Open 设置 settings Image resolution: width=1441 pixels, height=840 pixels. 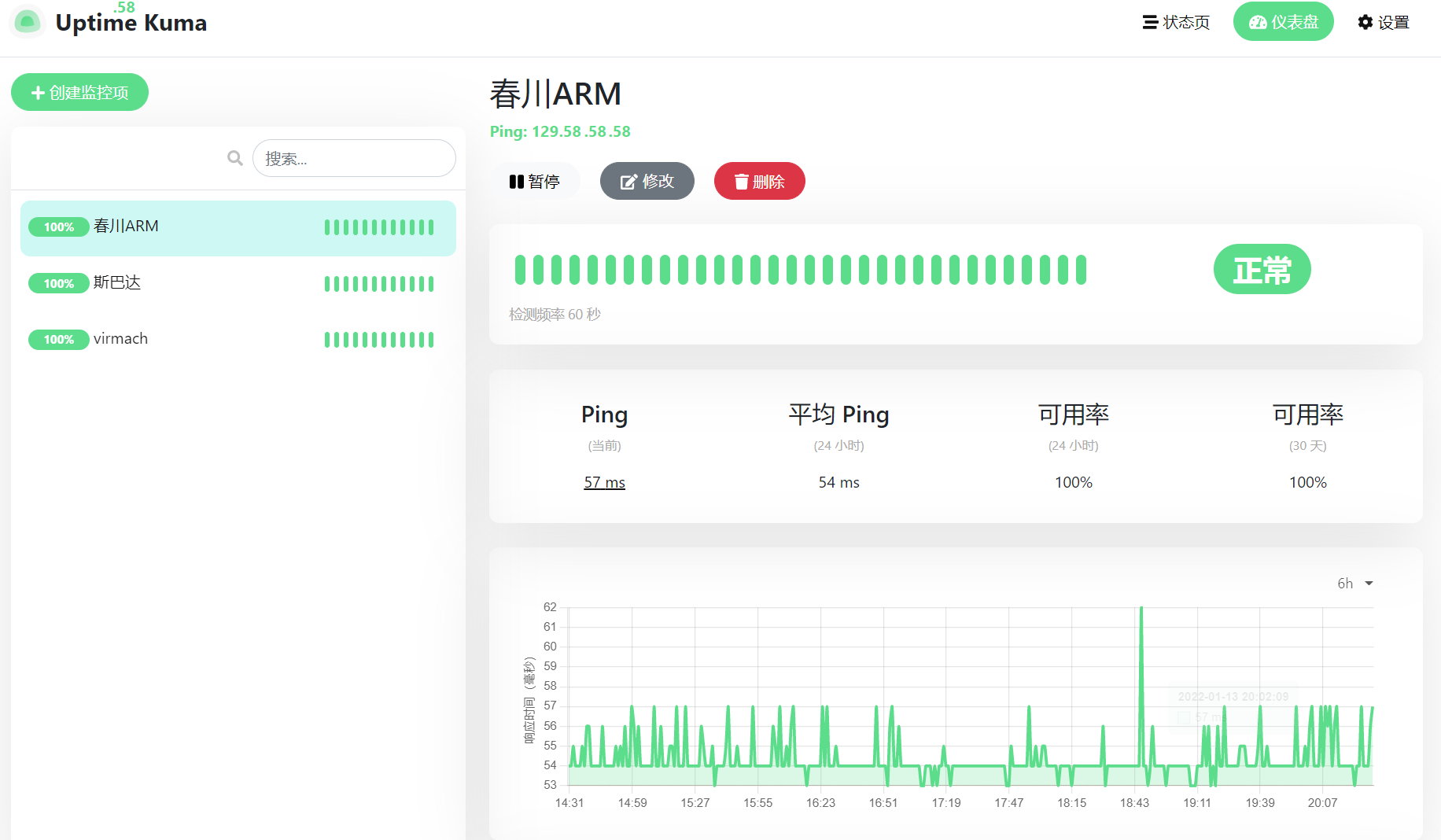click(x=1384, y=22)
